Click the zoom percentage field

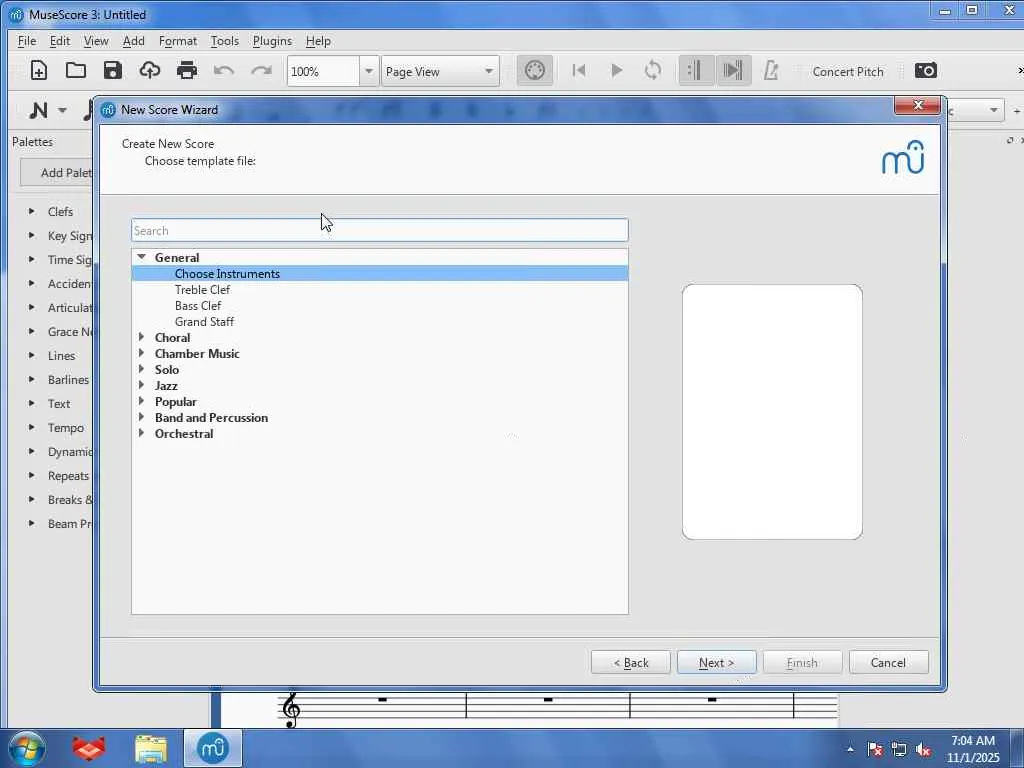(323, 71)
